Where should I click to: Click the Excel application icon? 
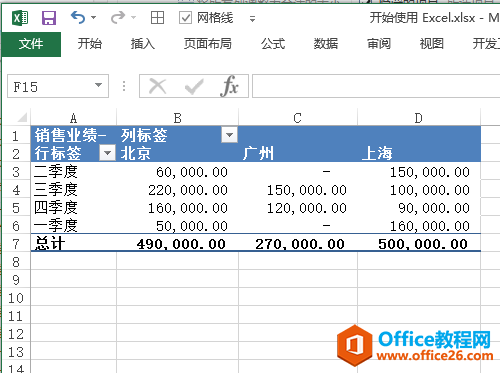20,18
